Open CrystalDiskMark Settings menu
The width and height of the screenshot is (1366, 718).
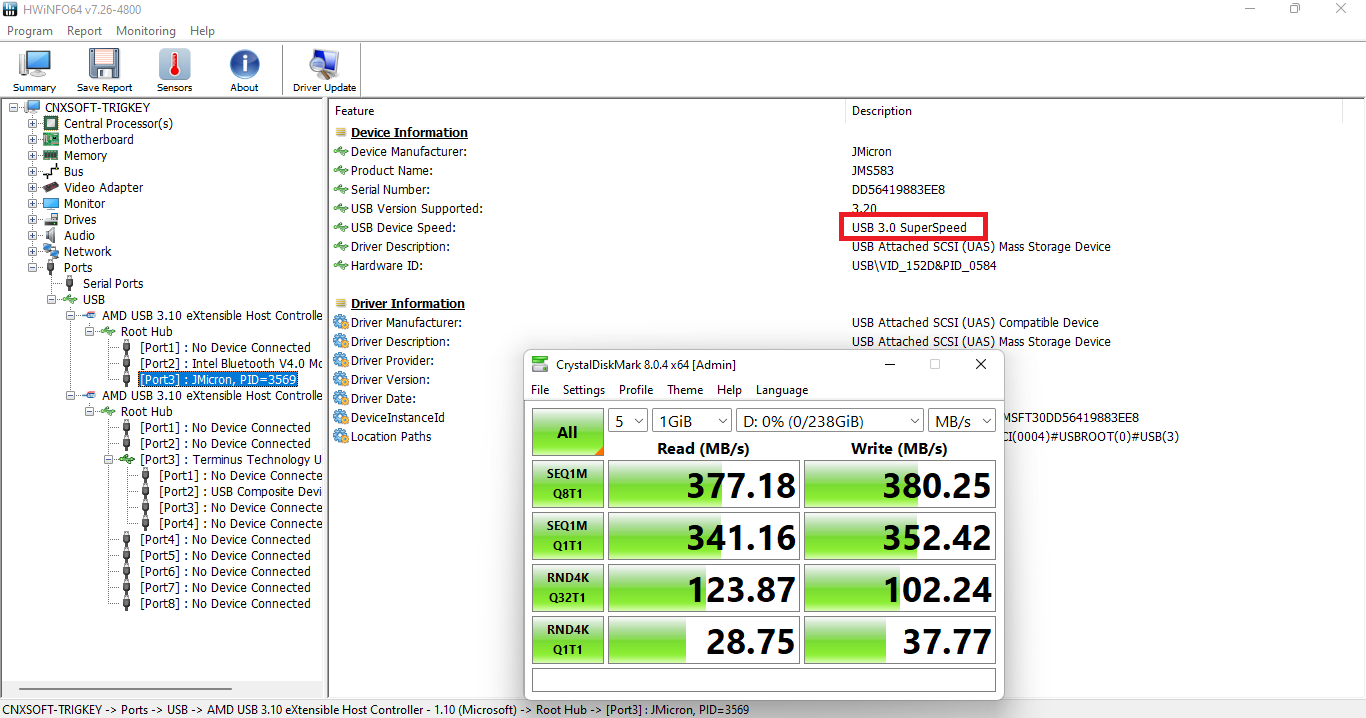[x=584, y=390]
